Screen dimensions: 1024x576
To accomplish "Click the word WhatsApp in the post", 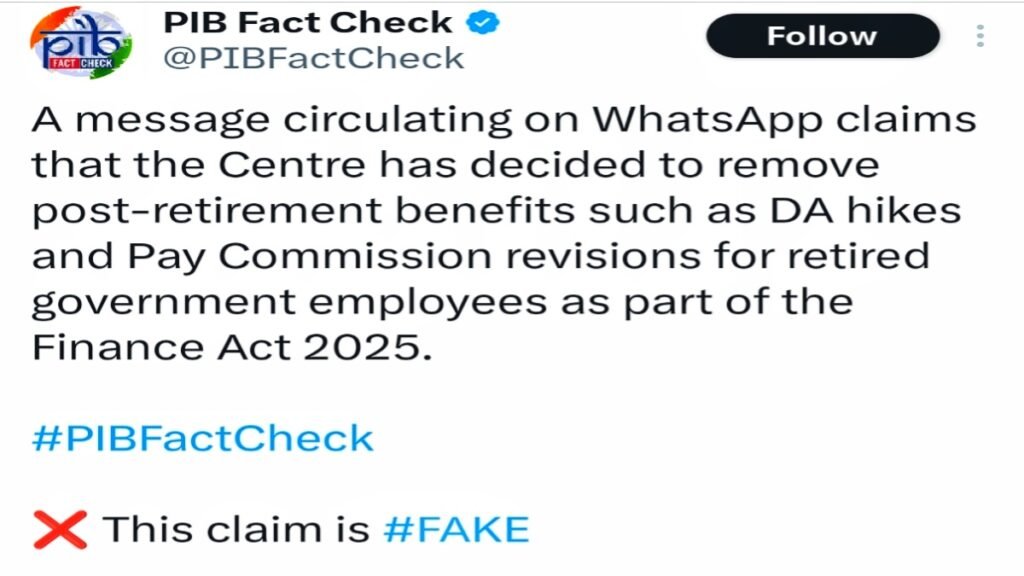I will [x=707, y=120].
